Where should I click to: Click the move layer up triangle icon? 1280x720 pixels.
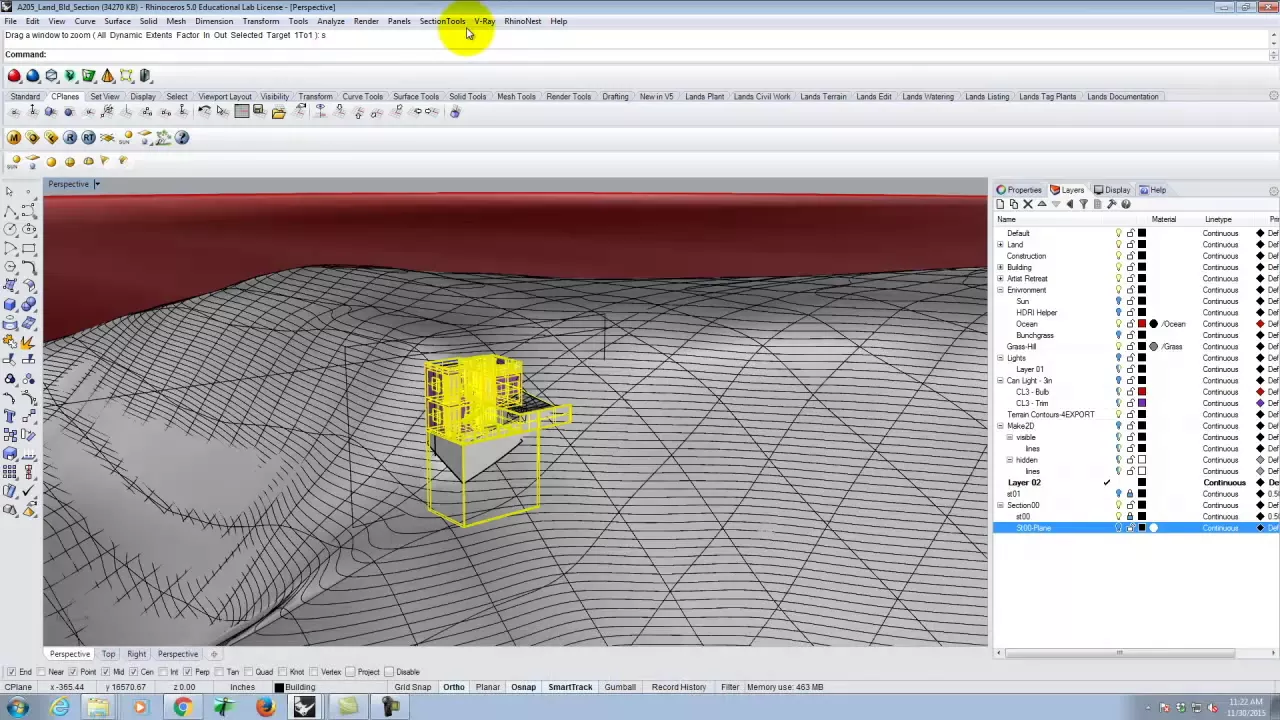1041,204
